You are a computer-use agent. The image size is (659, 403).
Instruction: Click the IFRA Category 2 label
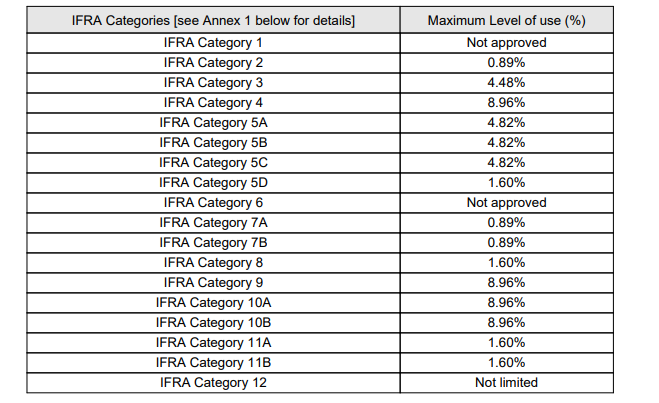click(x=213, y=62)
